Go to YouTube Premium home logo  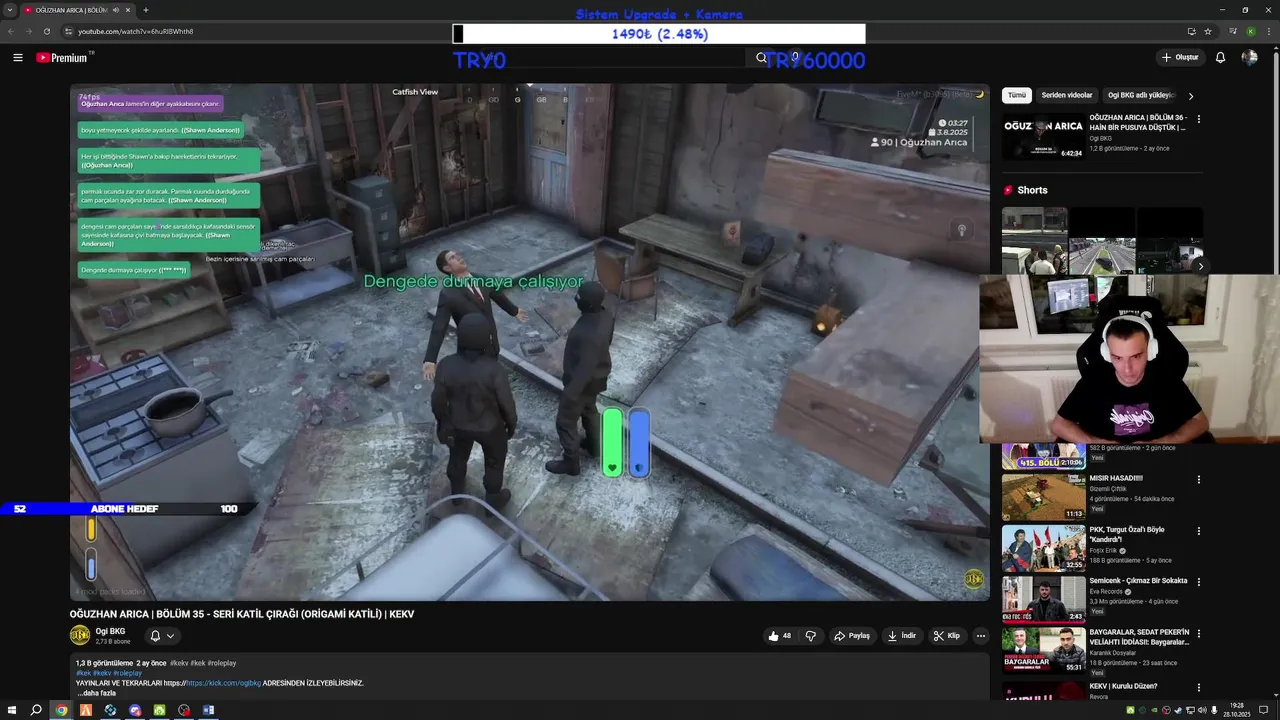(x=62, y=57)
